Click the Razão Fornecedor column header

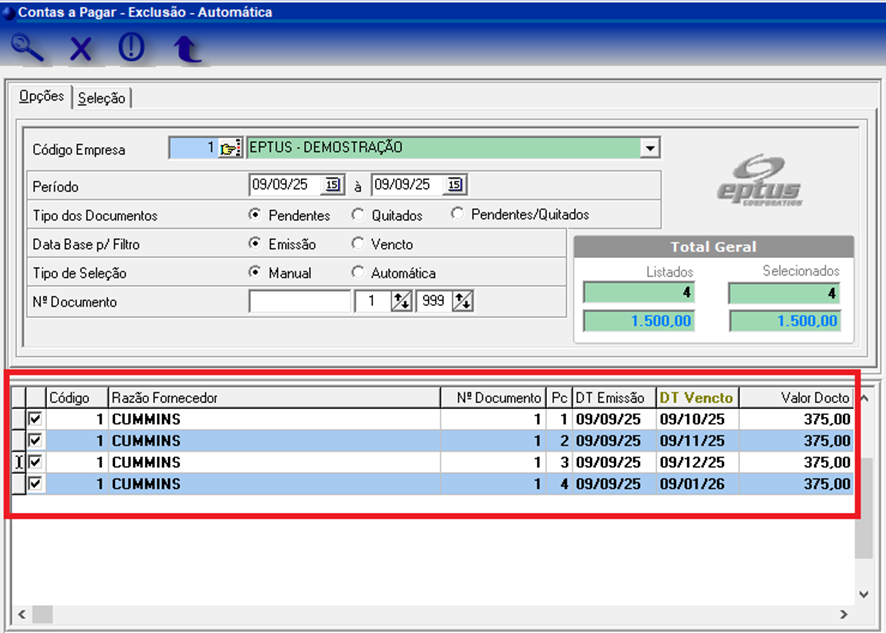click(273, 397)
